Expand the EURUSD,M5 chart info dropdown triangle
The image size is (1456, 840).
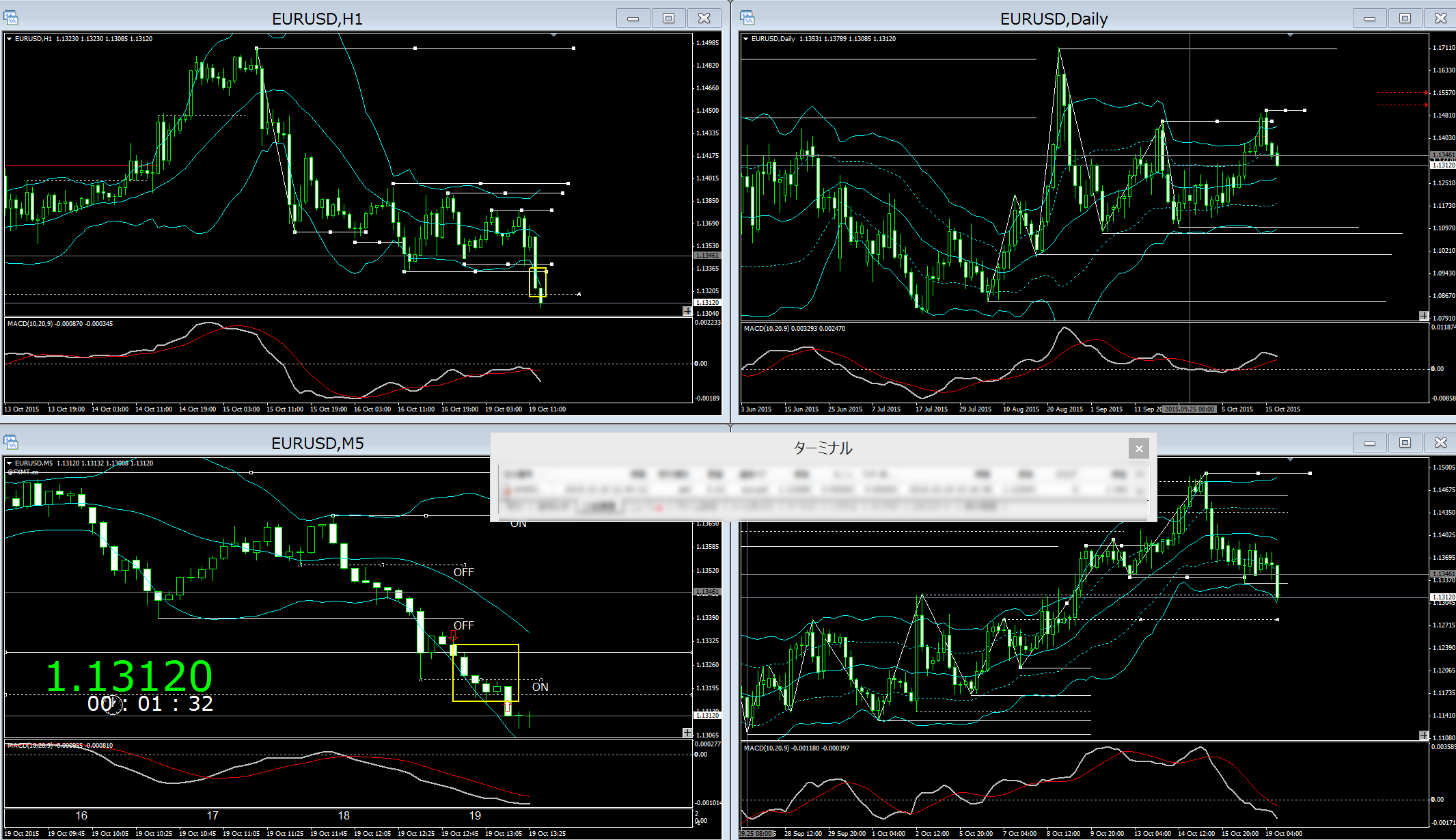(x=10, y=463)
